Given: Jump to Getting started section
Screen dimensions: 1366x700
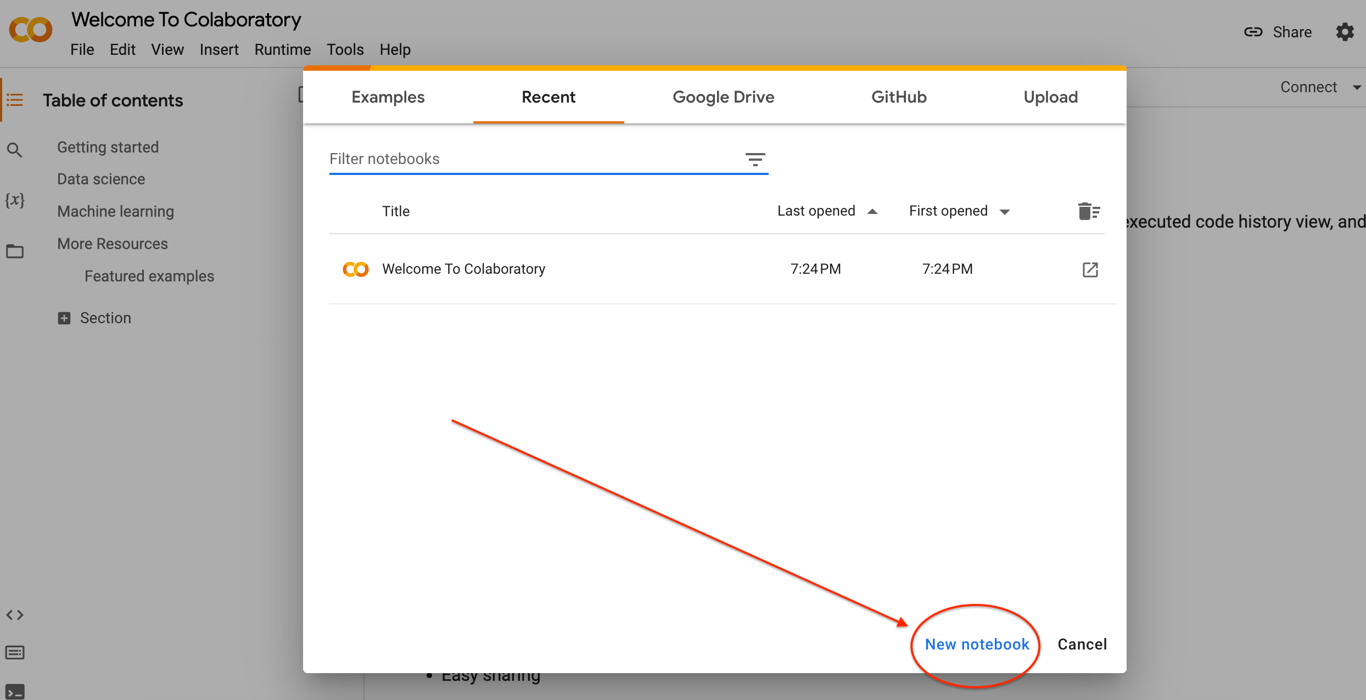Looking at the screenshot, I should pyautogui.click(x=108, y=147).
